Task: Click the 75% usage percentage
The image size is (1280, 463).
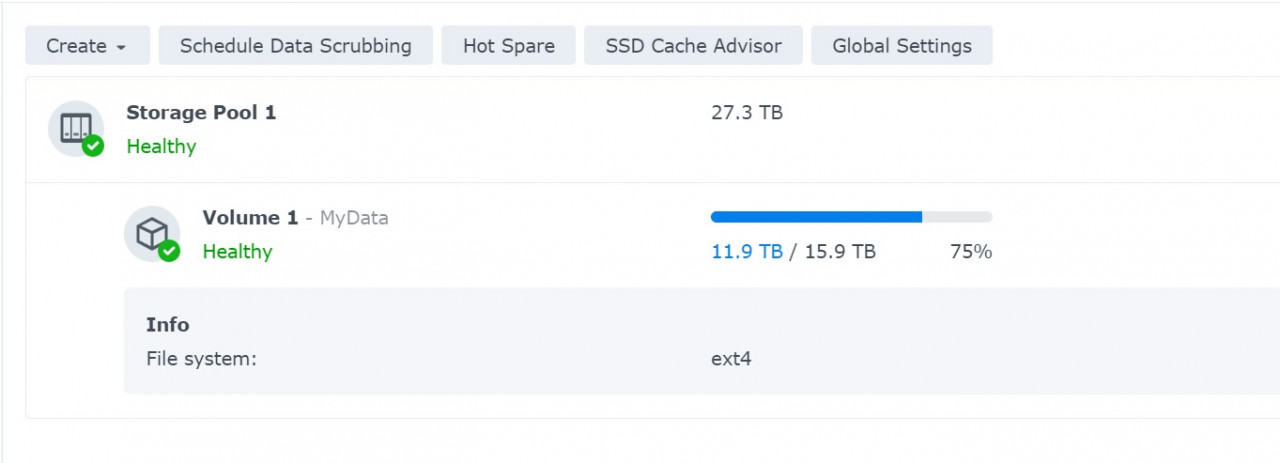Action: click(x=970, y=252)
